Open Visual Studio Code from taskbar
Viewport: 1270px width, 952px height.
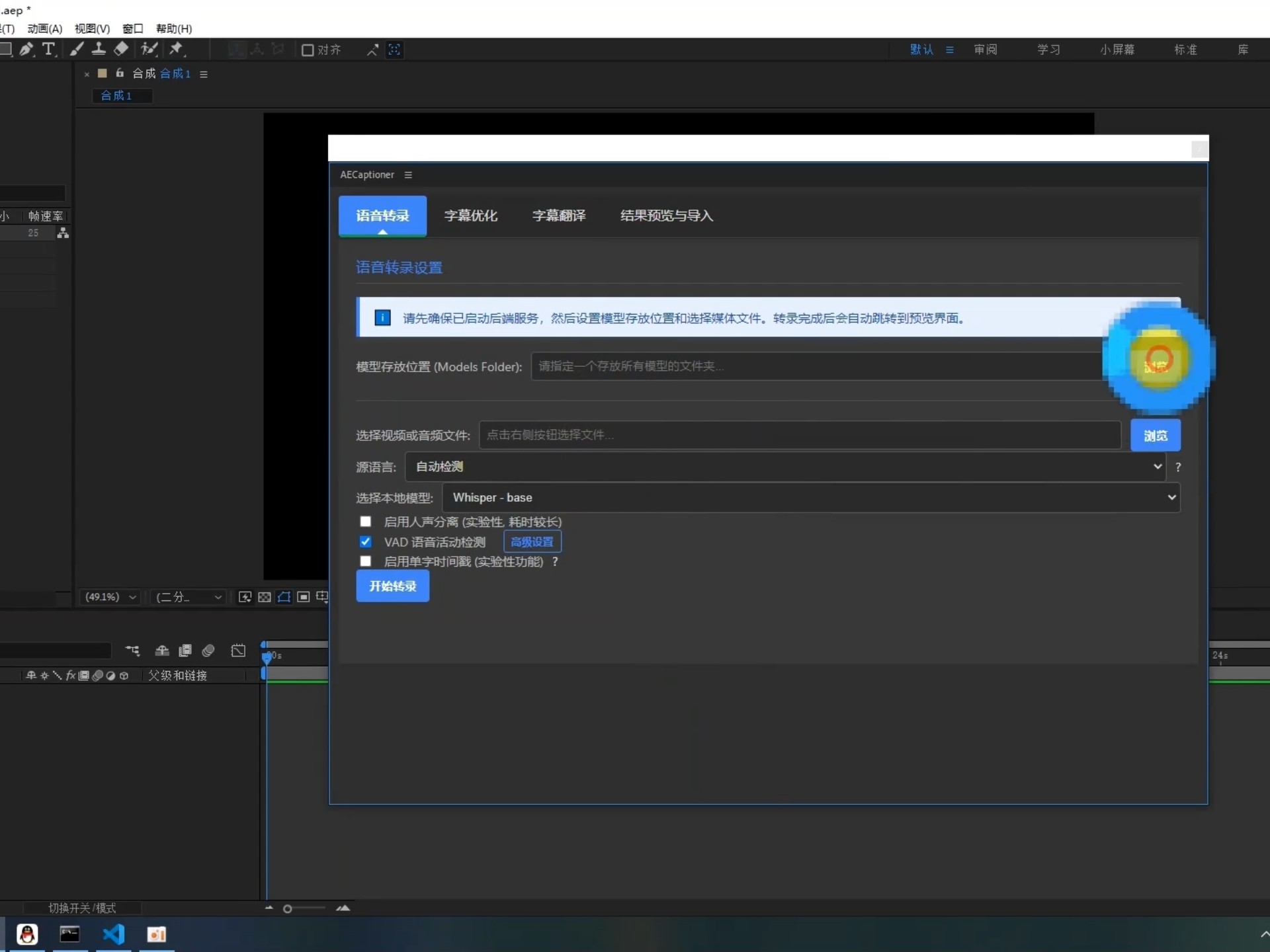tap(113, 933)
